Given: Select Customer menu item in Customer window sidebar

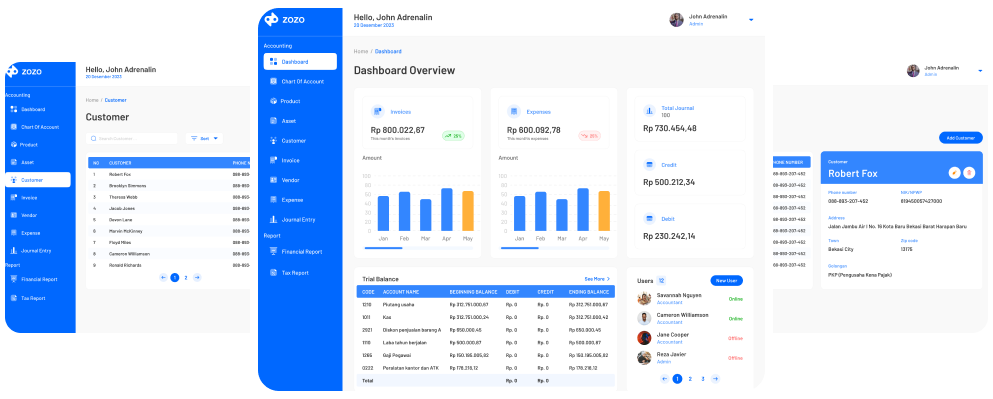Looking at the screenshot, I should click(37, 180).
